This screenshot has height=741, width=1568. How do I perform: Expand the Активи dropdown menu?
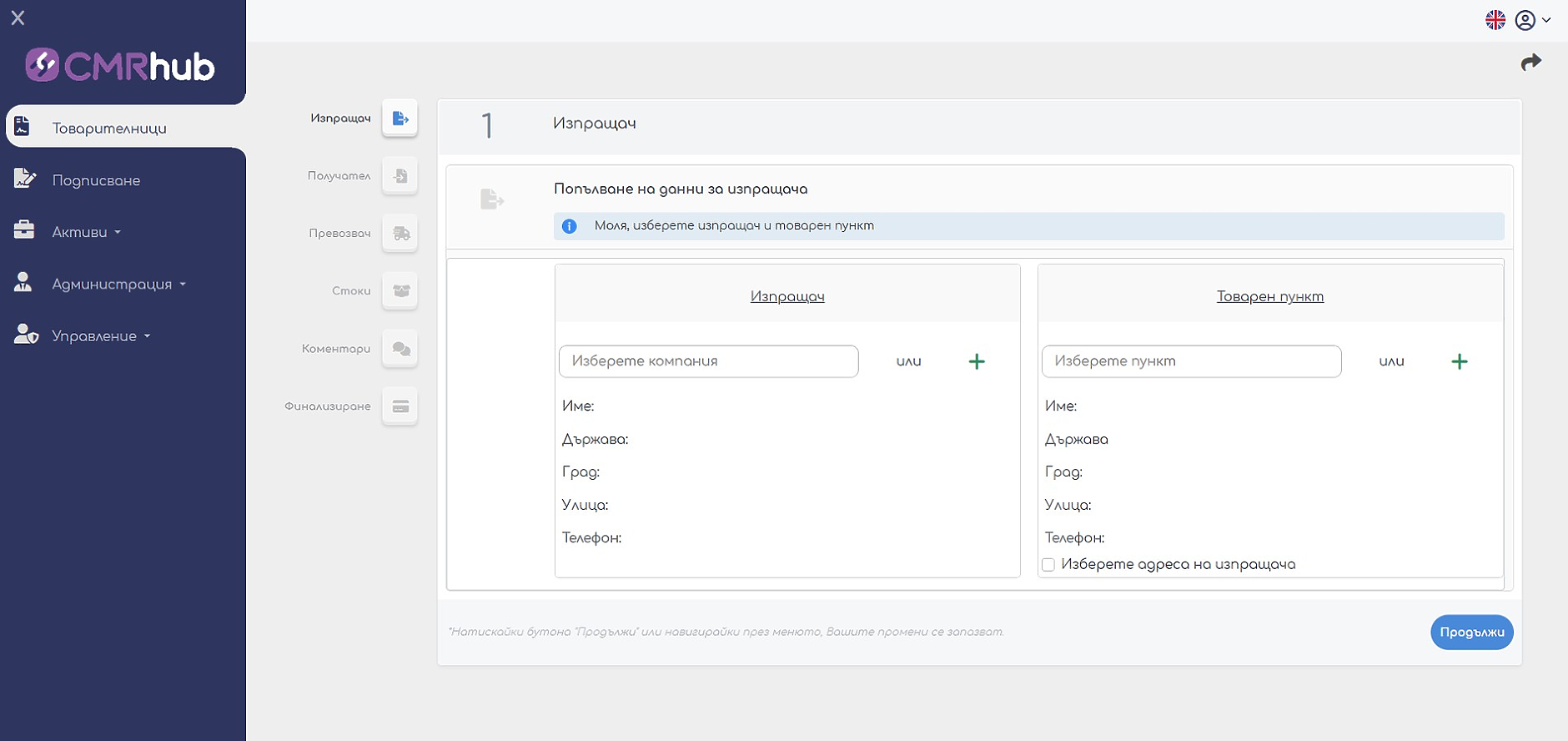pos(87,232)
